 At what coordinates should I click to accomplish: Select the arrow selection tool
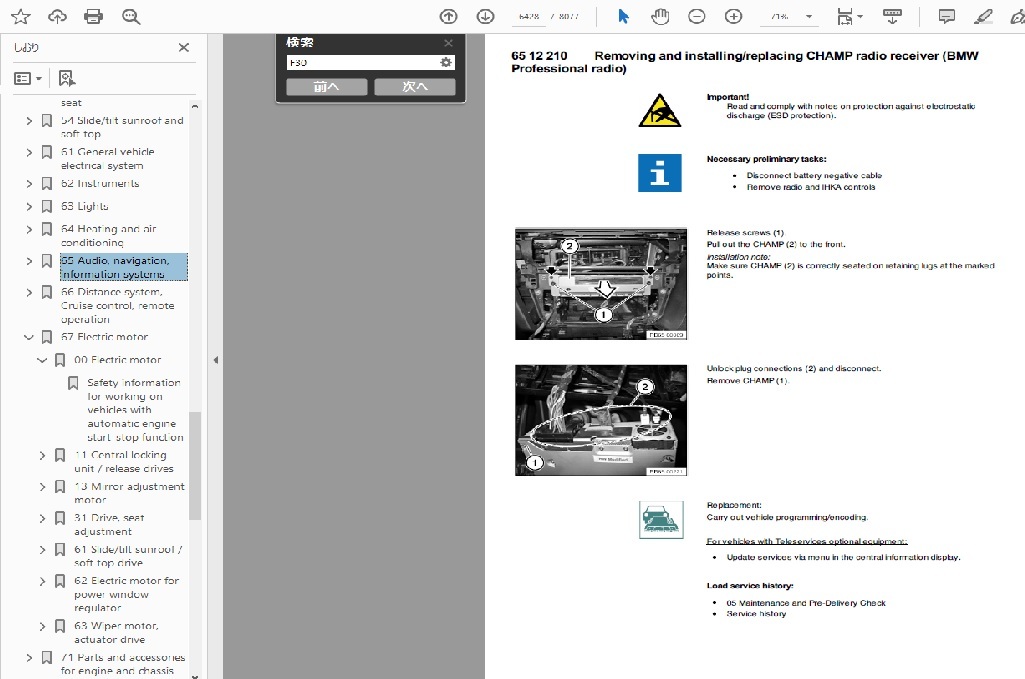pos(624,16)
